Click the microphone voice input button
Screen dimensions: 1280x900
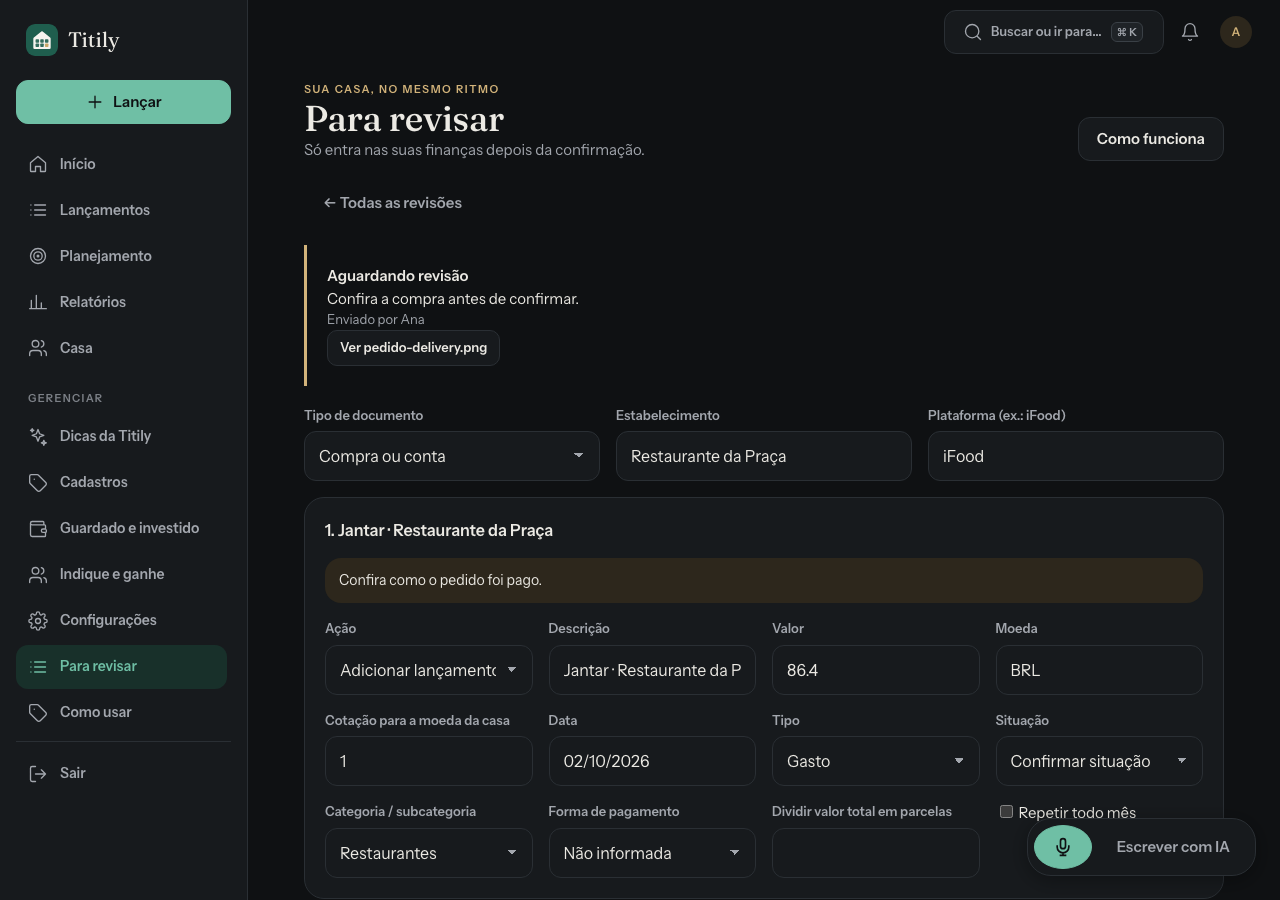(1063, 847)
